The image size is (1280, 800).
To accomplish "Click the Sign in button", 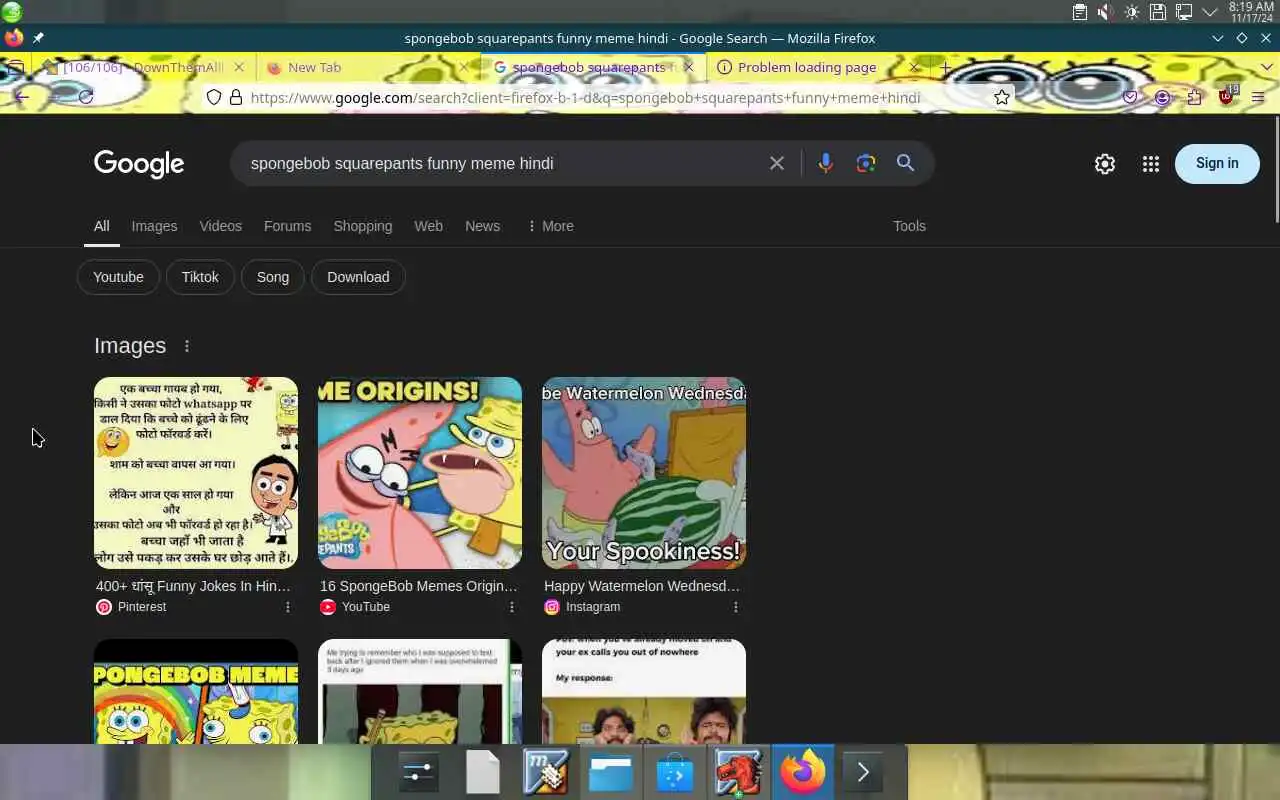I will (1217, 164).
